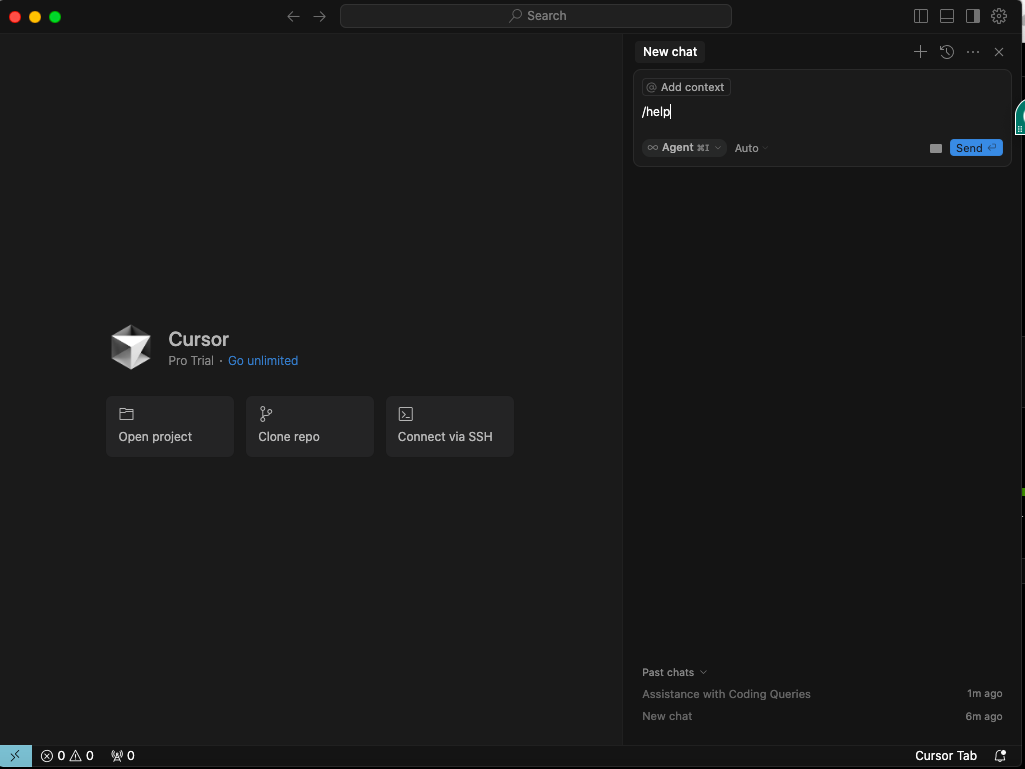The image size is (1025, 769).
Task: Toggle the AI side pane layout icon
Action: pos(973,16)
